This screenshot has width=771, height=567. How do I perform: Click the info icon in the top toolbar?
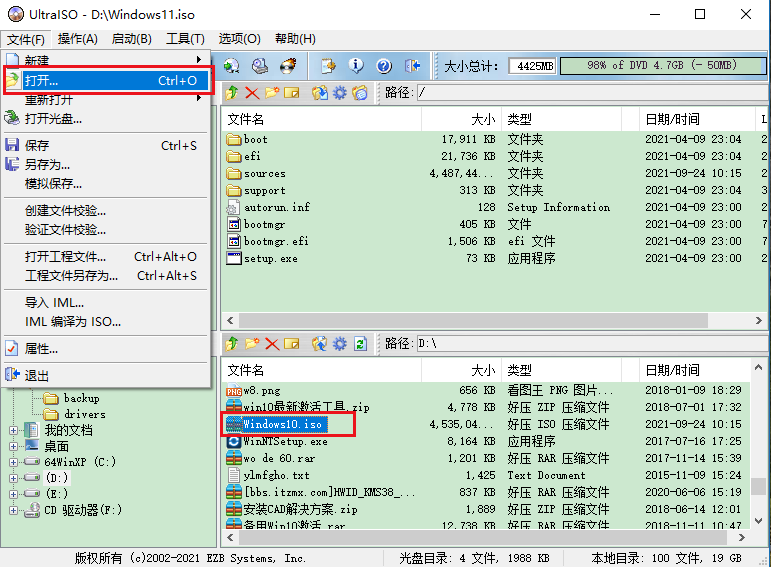[355, 66]
